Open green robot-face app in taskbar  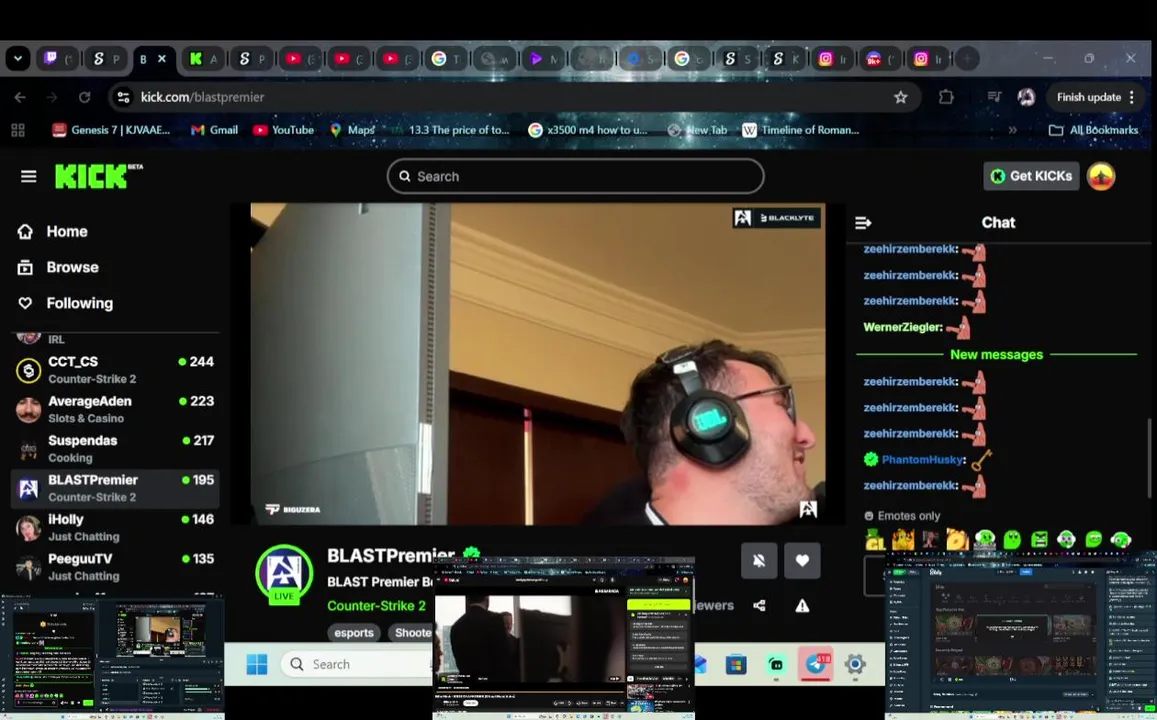tap(776, 665)
